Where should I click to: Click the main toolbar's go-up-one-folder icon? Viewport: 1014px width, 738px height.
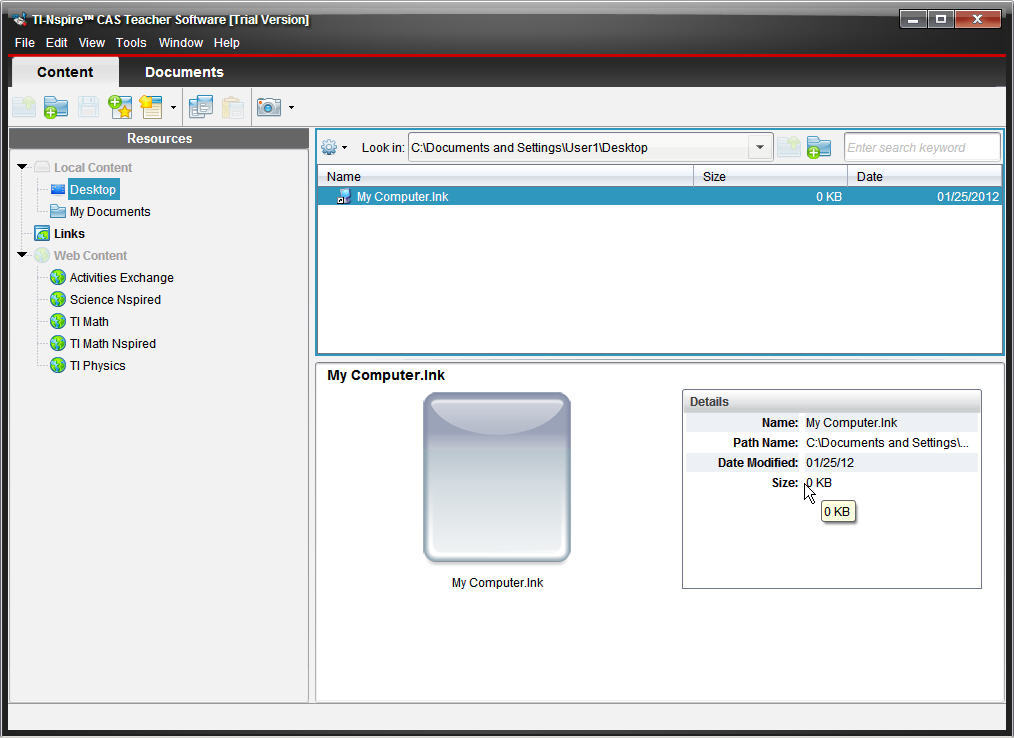click(24, 107)
